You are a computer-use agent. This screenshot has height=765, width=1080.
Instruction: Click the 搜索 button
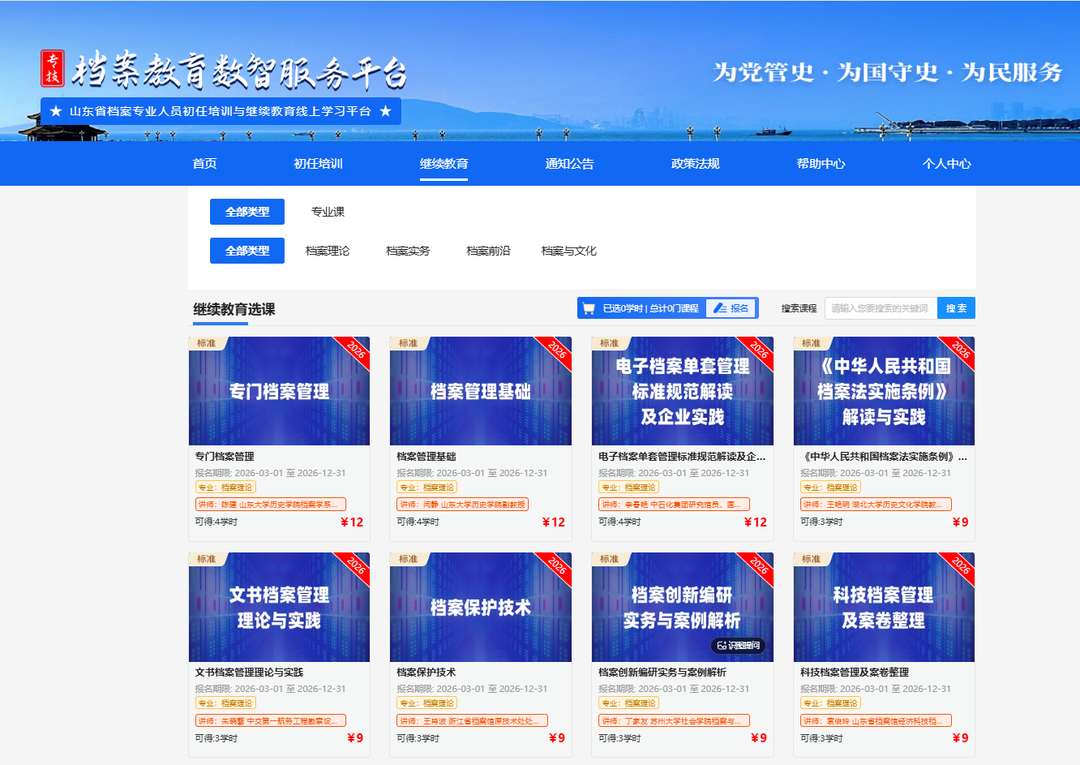[x=956, y=308]
